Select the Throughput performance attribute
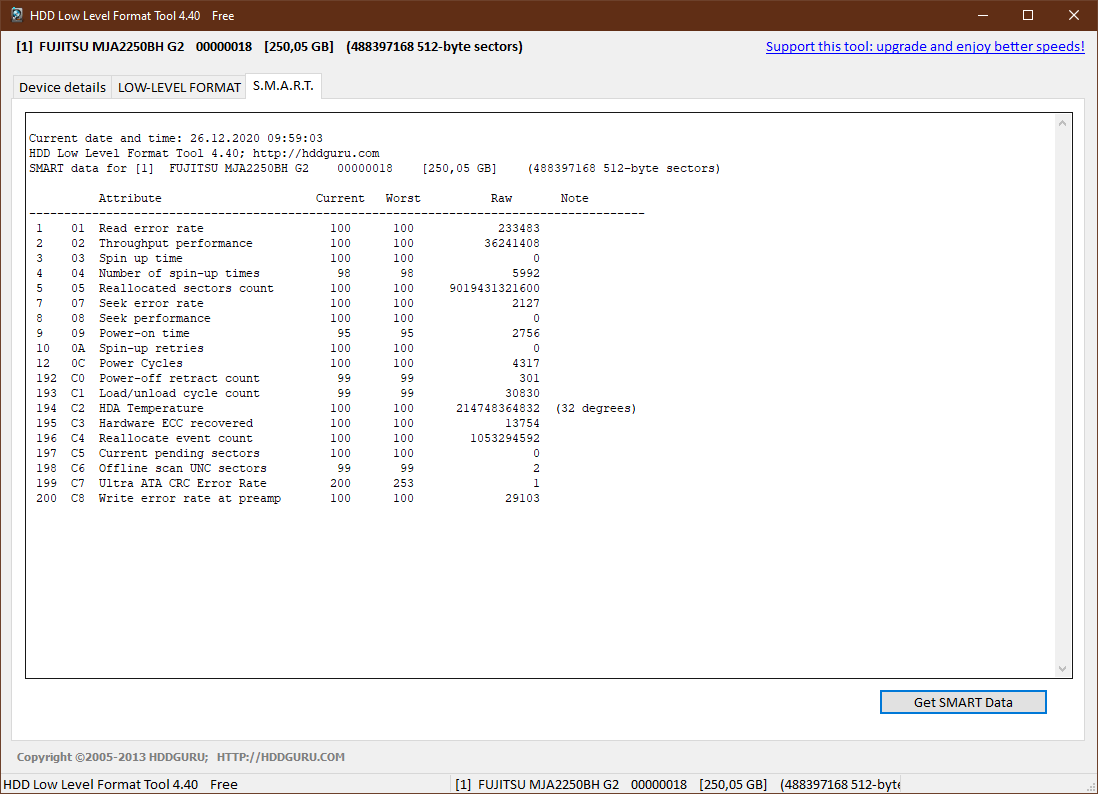Viewport: 1098px width, 794px height. pyautogui.click(x=288, y=243)
